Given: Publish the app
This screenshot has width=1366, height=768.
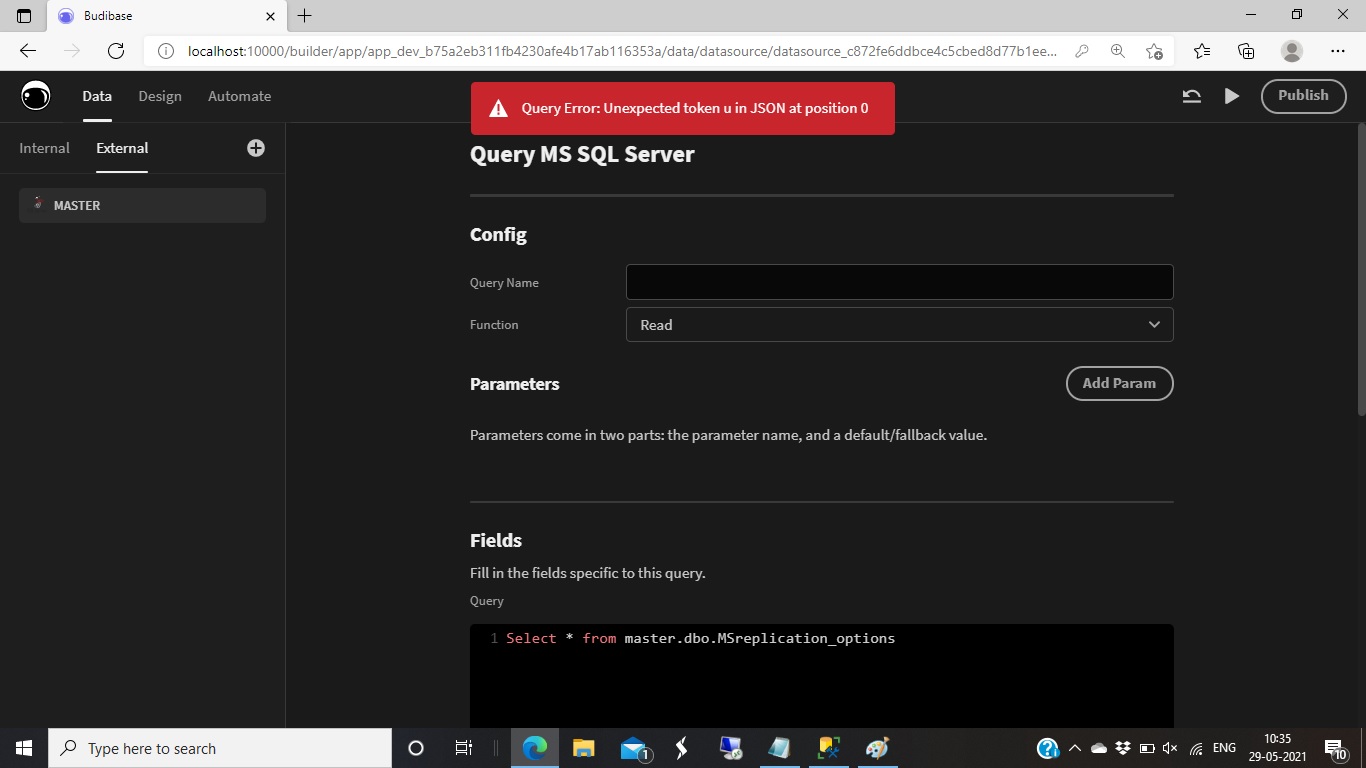Looking at the screenshot, I should 1303,96.
